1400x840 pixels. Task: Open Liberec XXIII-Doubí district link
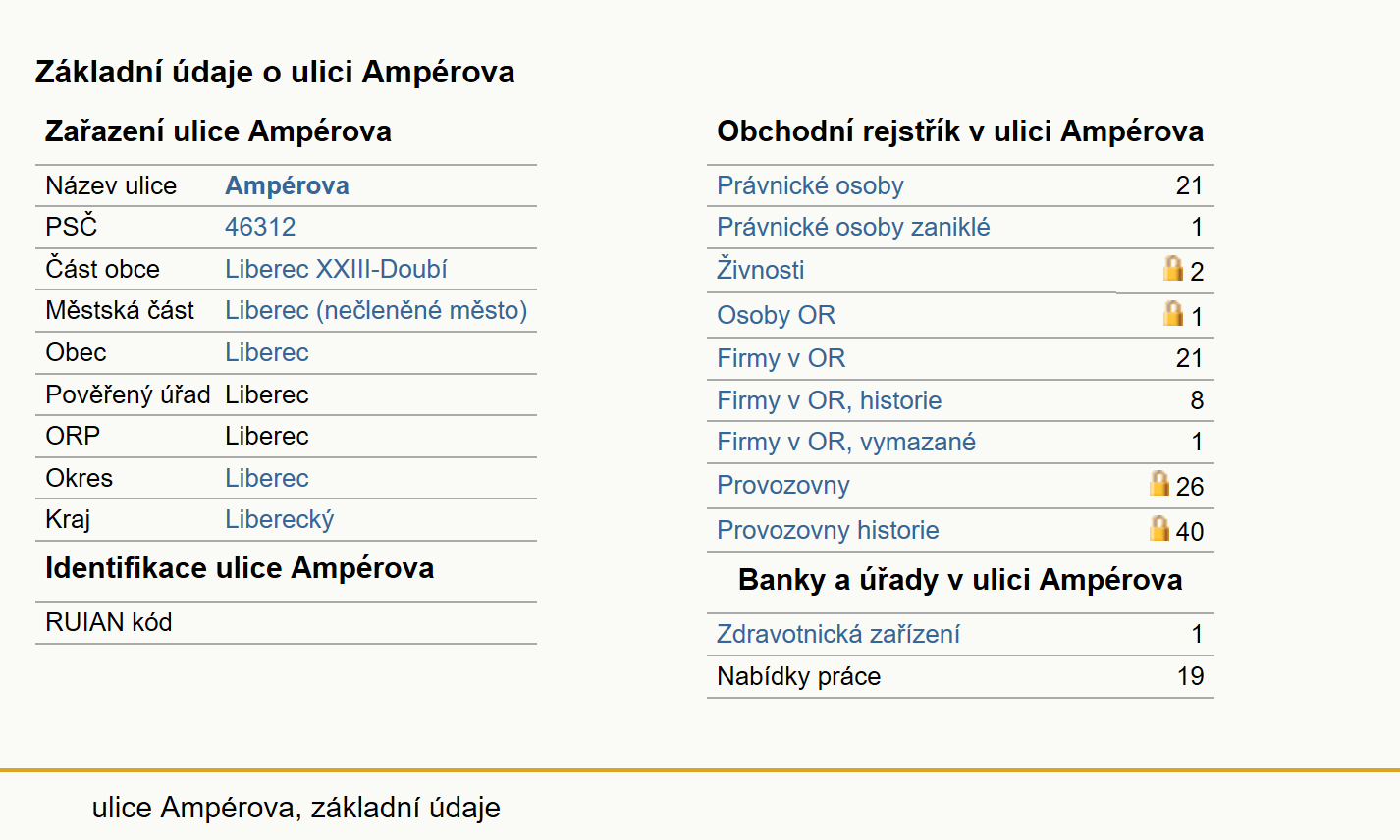336,269
